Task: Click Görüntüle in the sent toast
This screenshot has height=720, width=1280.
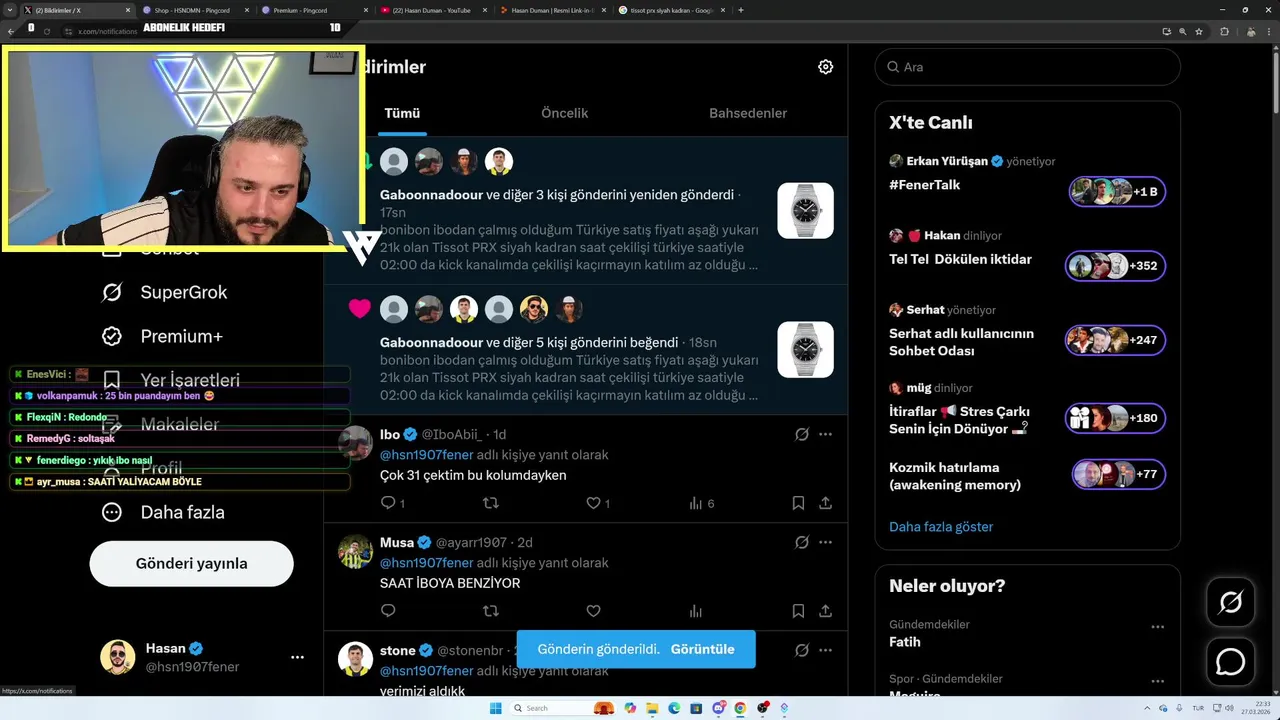Action: (702, 649)
